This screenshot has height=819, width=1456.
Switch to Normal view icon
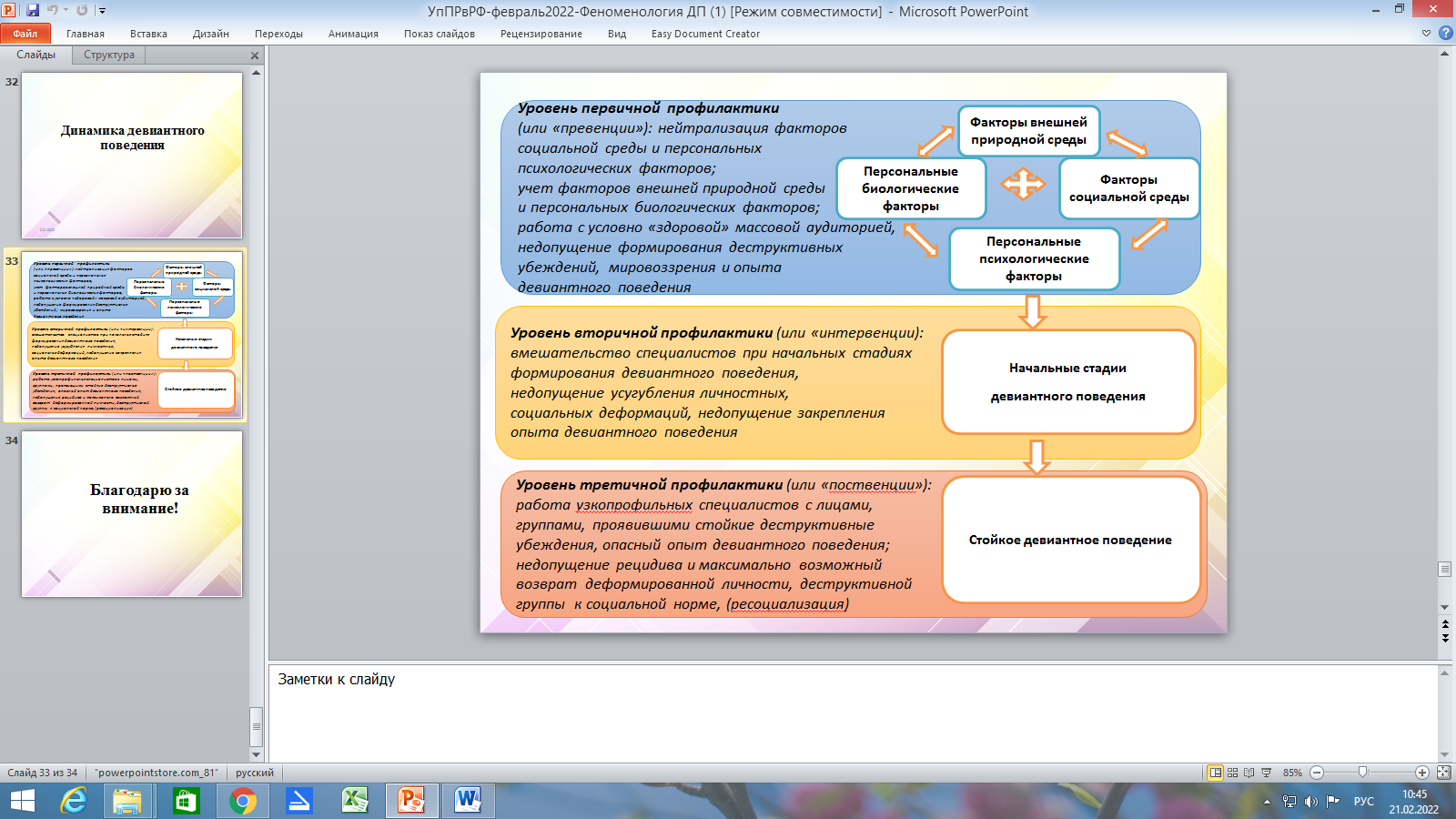(1215, 773)
